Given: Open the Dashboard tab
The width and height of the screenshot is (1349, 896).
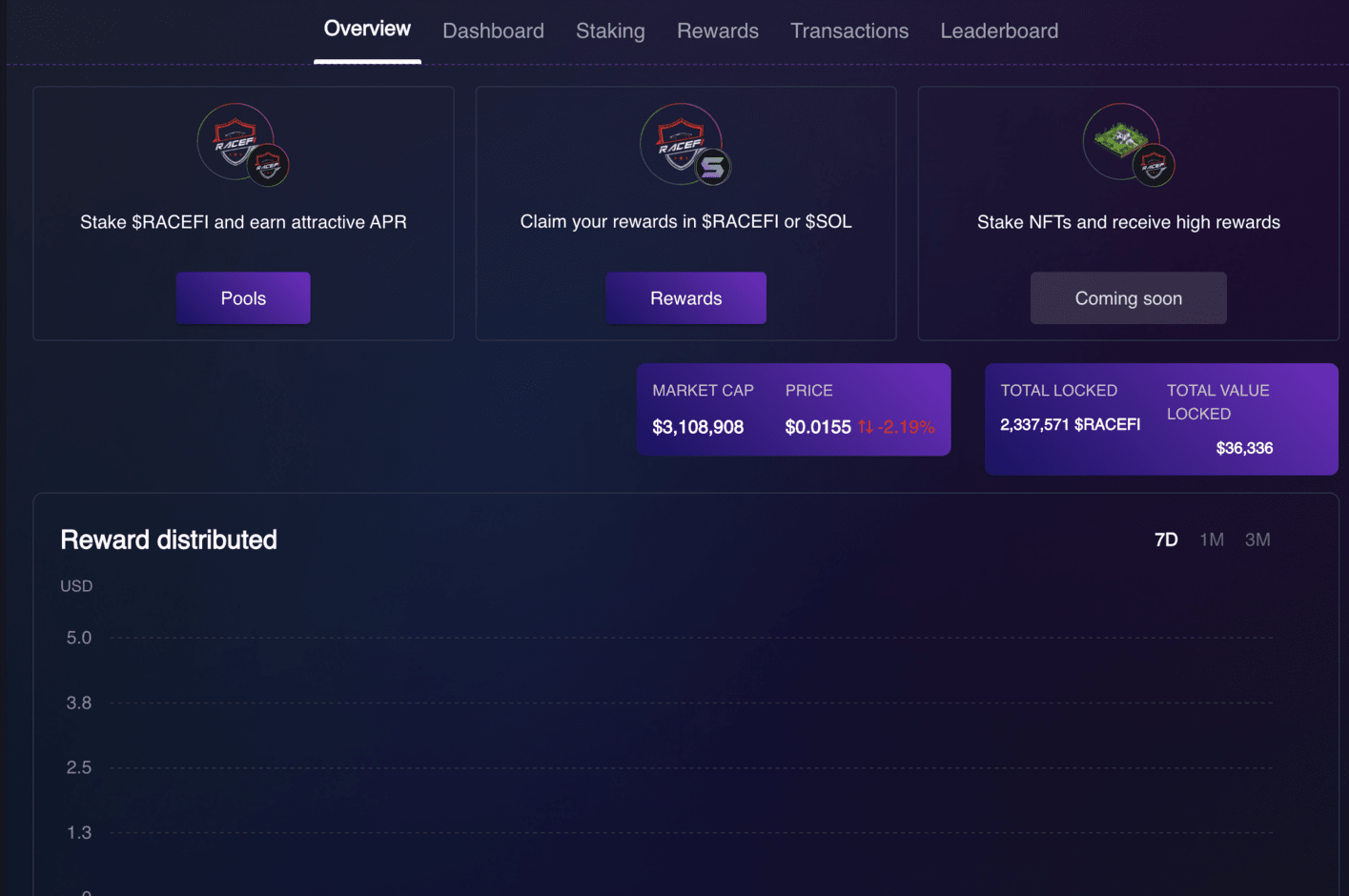Looking at the screenshot, I should click(493, 31).
